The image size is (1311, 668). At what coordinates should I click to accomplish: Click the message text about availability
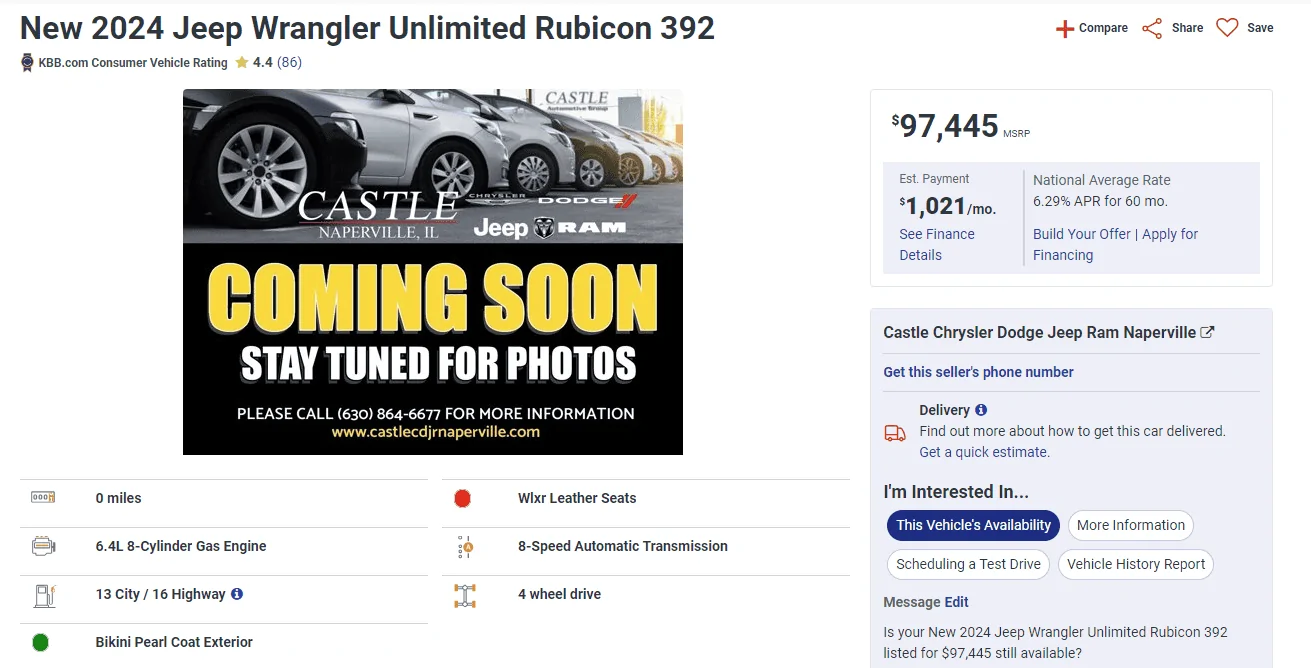pos(1055,642)
